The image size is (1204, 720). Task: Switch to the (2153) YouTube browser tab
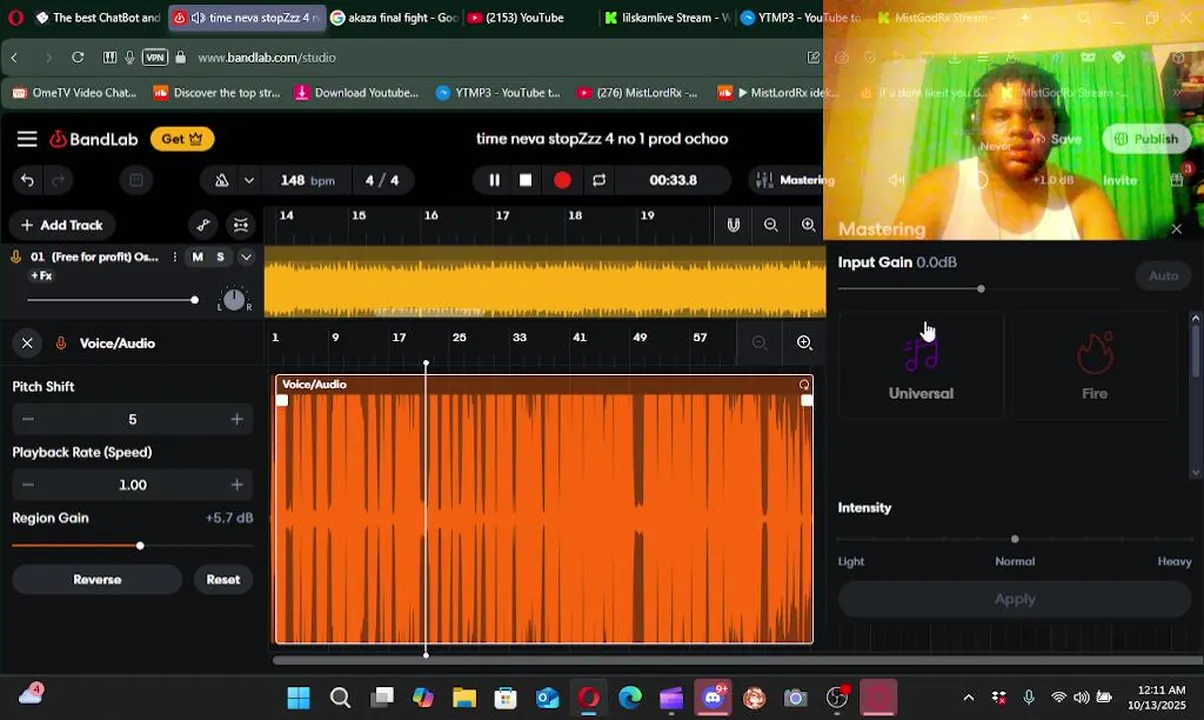pos(516,18)
